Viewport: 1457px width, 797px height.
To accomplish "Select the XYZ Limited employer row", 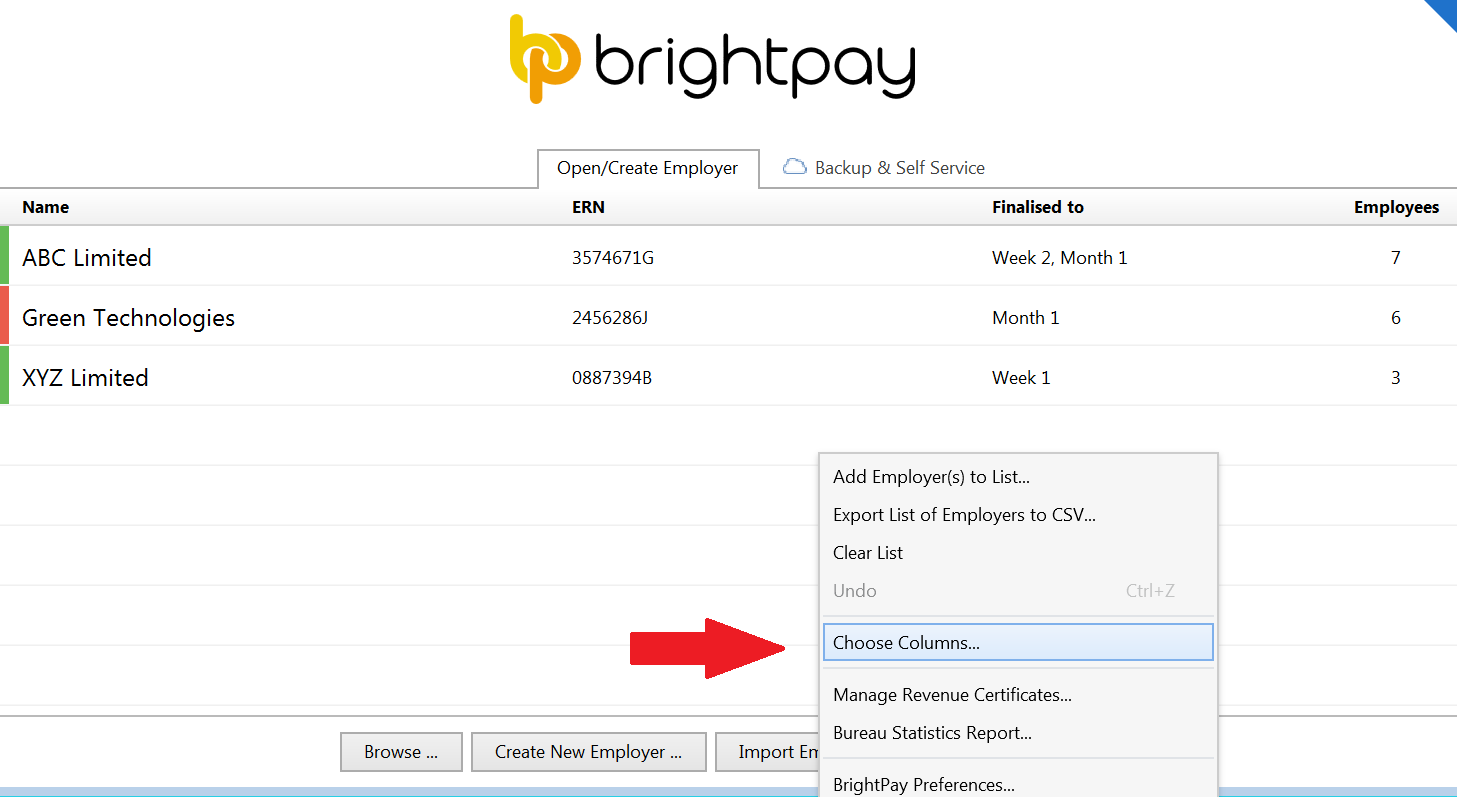I will tap(728, 377).
